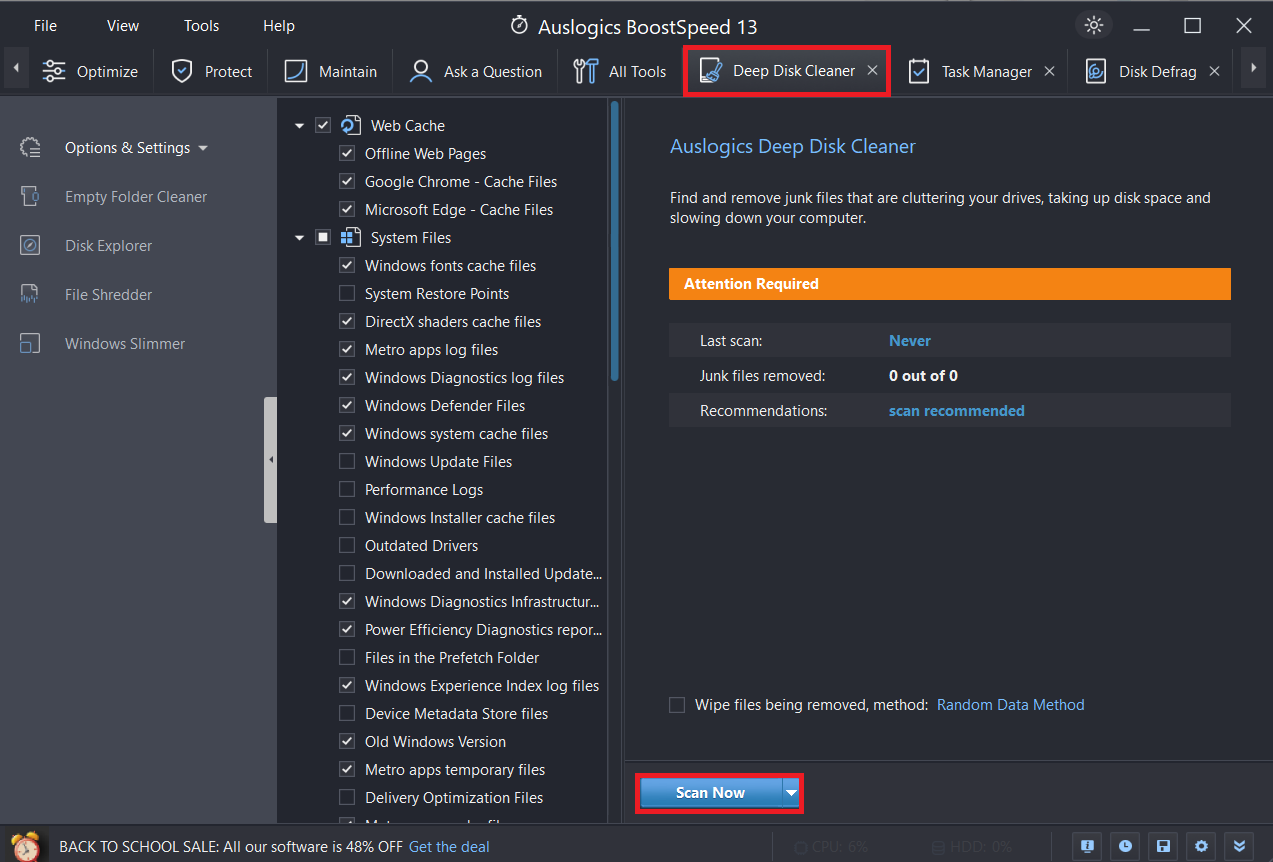Image resolution: width=1273 pixels, height=862 pixels.
Task: Click the Random Data Method link
Action: 1010,705
